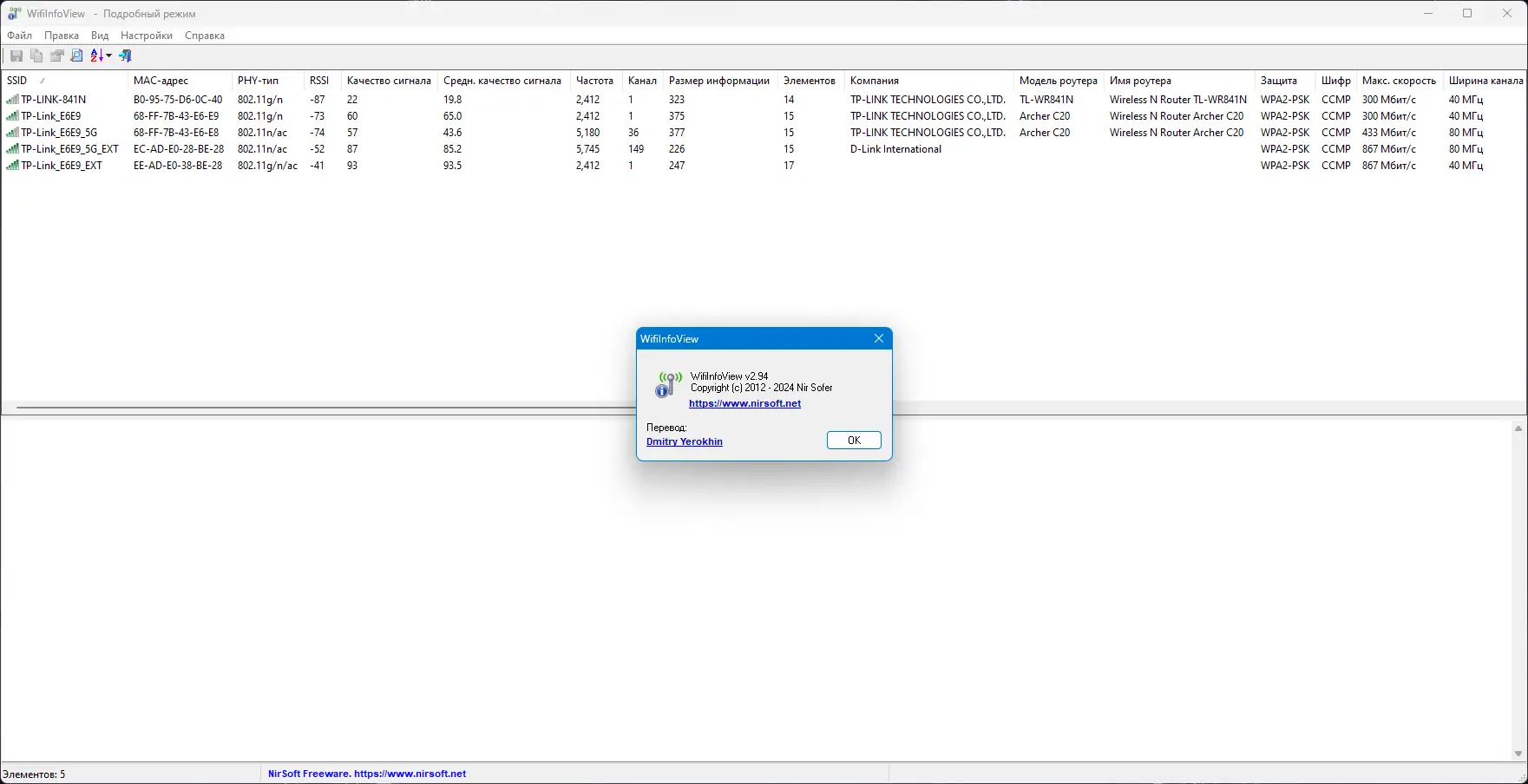Sort by the Защита column header

(x=1285, y=81)
